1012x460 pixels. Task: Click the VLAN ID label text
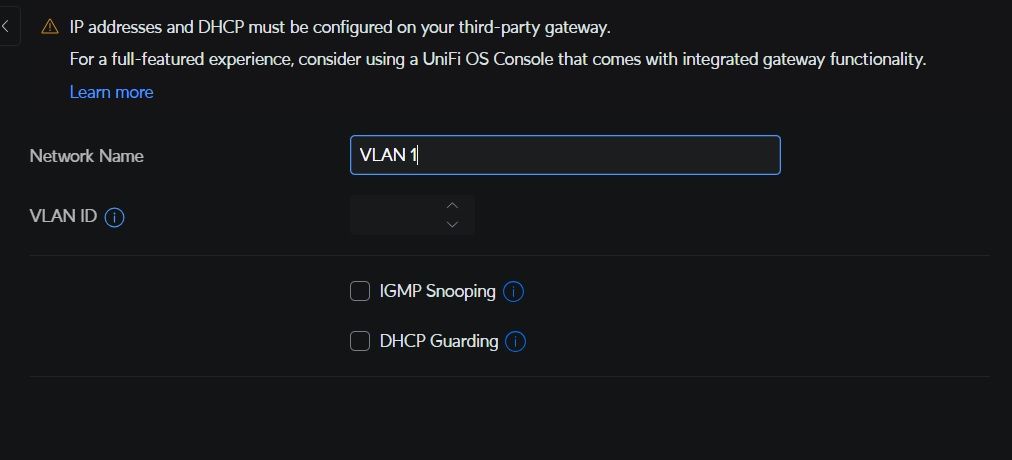[63, 216]
